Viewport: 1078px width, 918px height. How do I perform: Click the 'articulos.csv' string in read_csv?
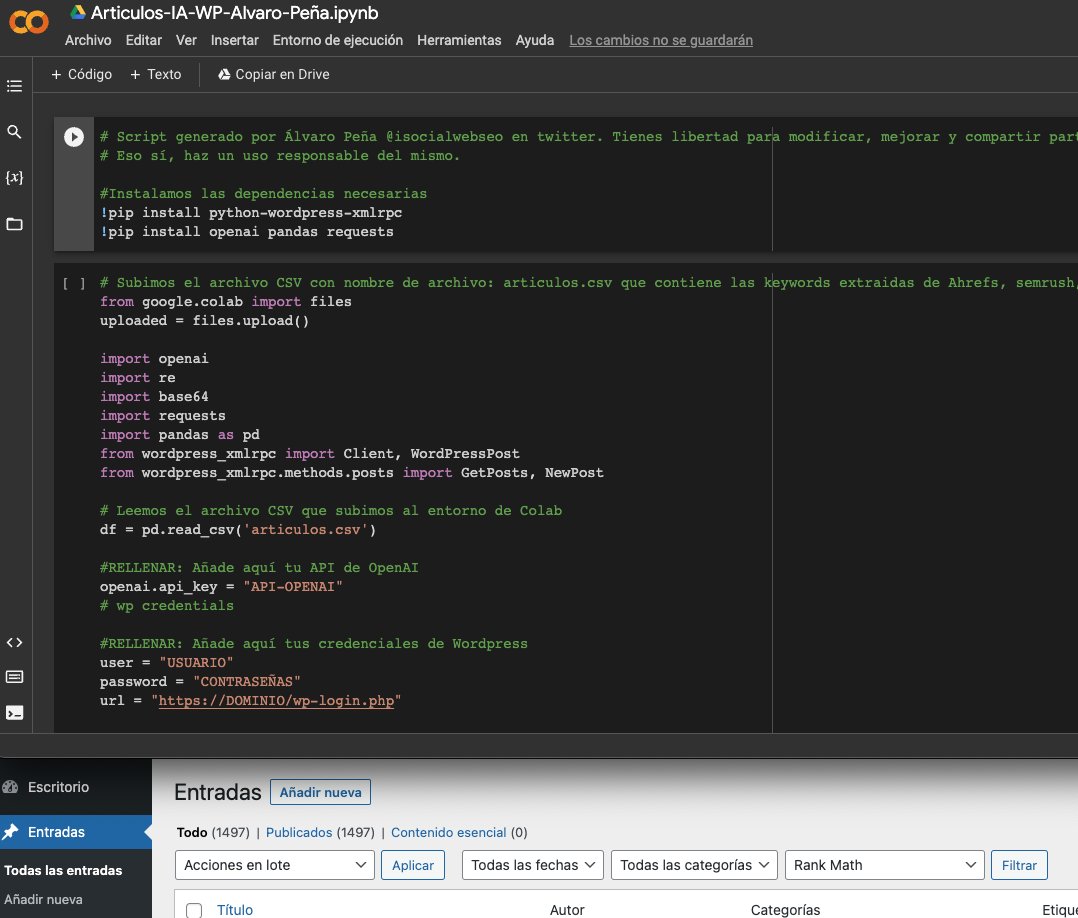point(305,530)
